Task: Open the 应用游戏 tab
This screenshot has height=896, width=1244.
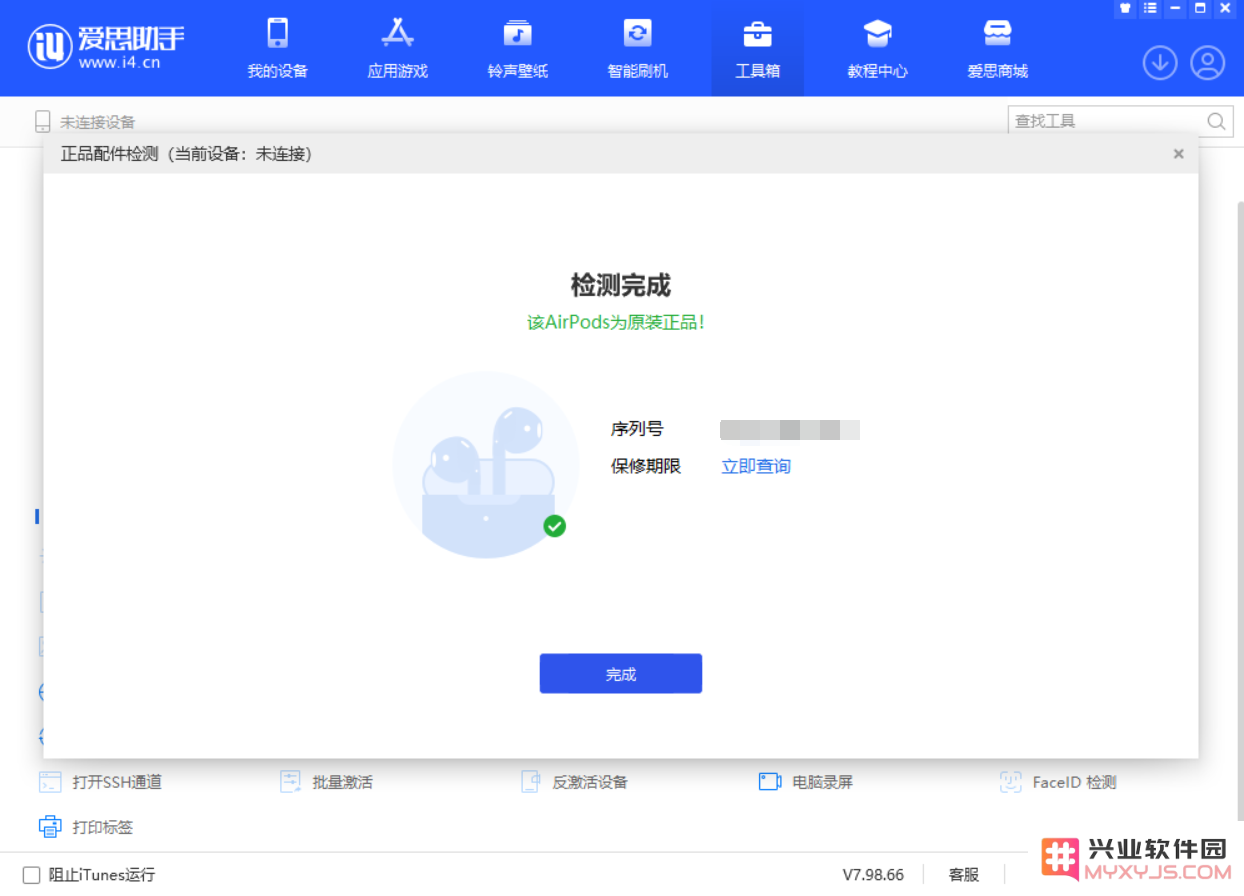Action: (398, 48)
